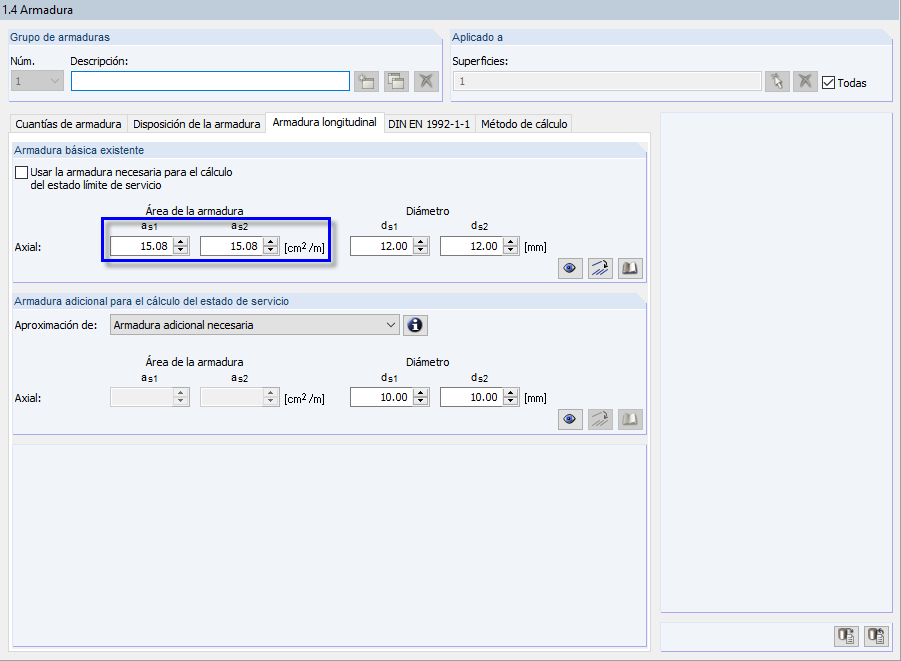Click the eye icon in Armadura adicional section
Viewport: 901px width, 661px height.
[570, 419]
